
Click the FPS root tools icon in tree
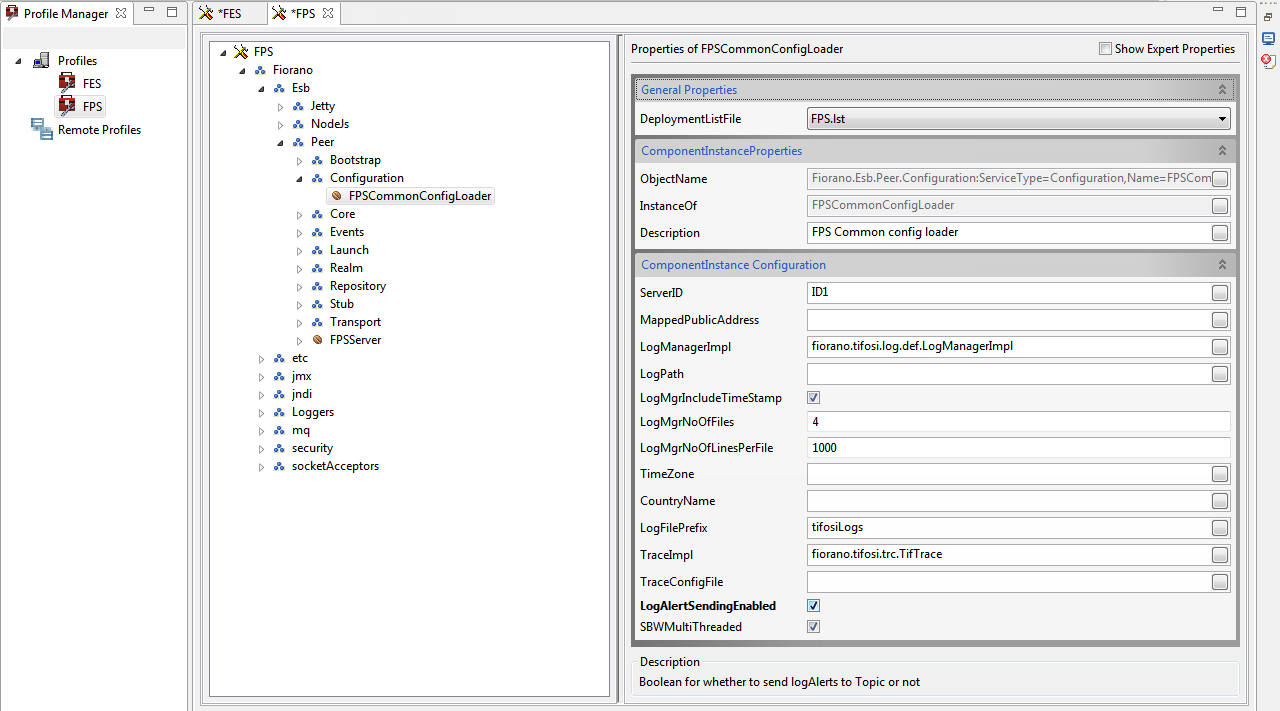[x=241, y=51]
